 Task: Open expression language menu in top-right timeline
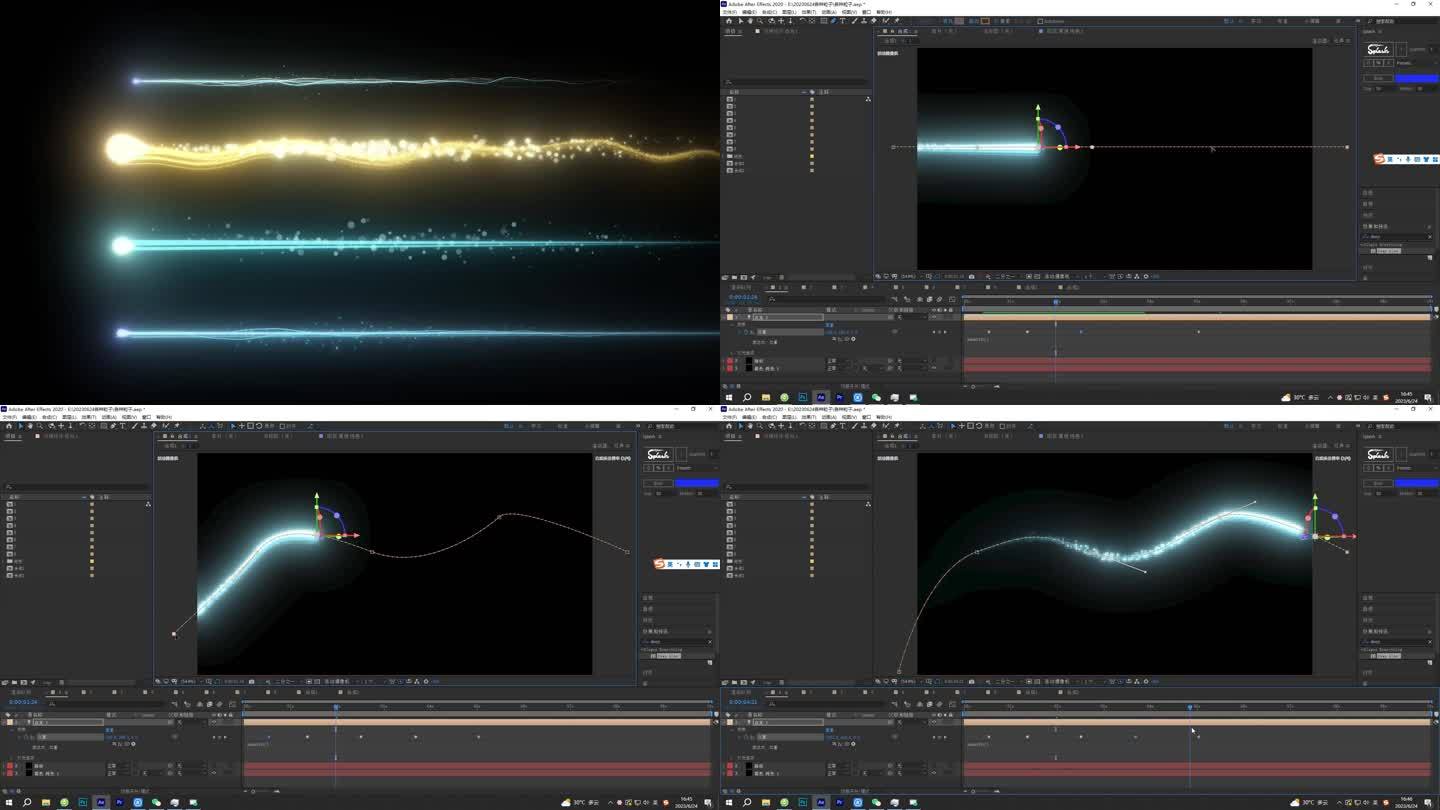click(853, 339)
